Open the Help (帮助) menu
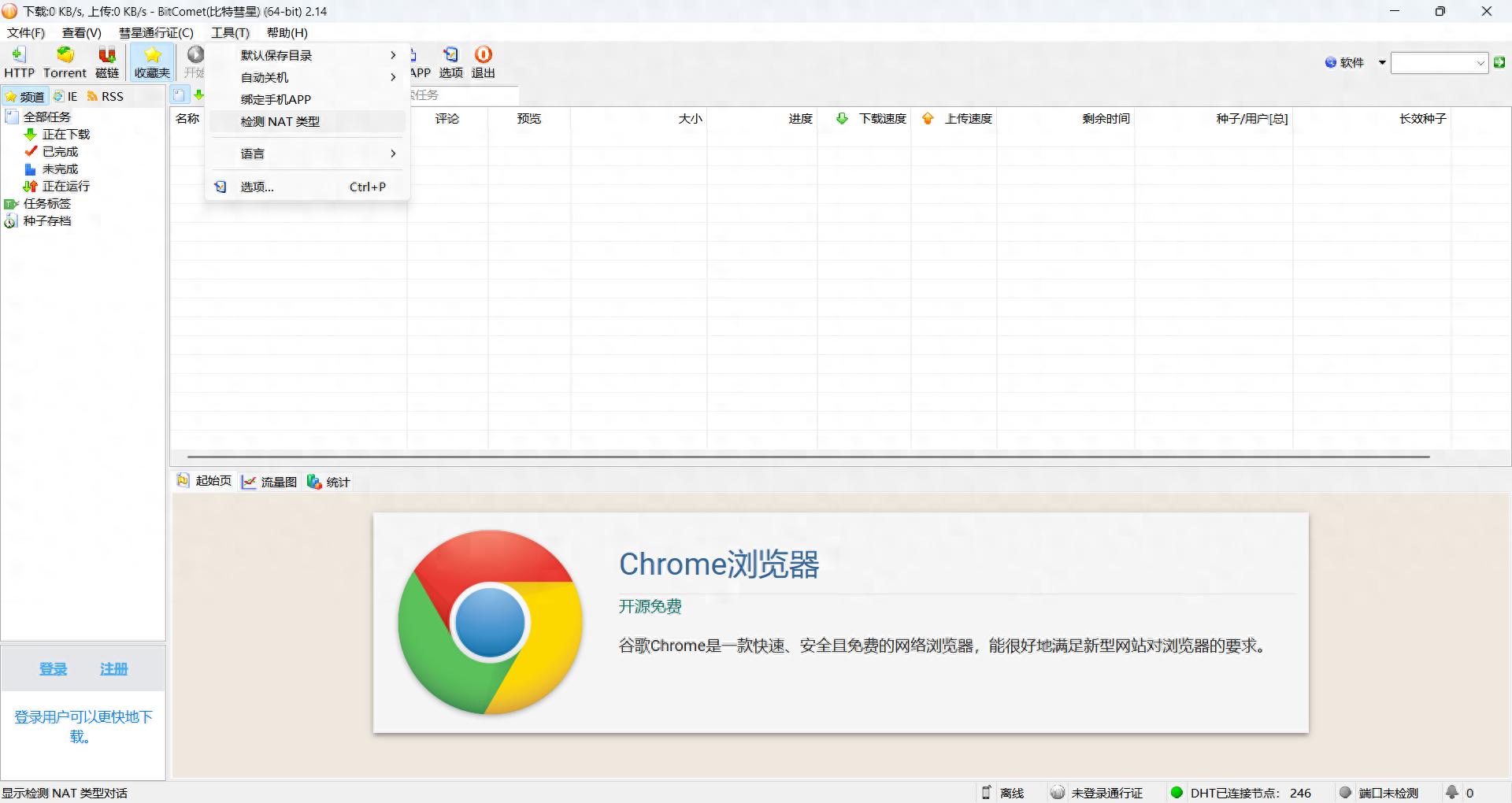This screenshot has width=1512, height=803. (287, 32)
